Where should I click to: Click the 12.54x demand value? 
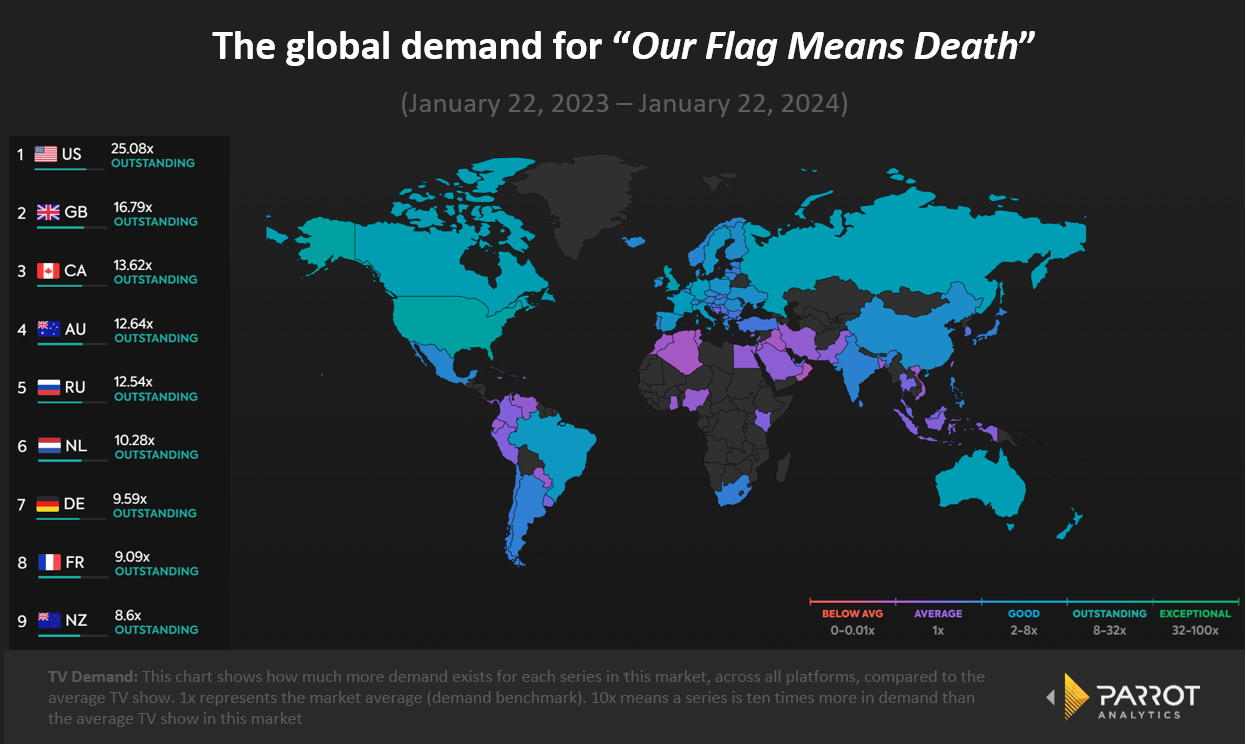[134, 381]
